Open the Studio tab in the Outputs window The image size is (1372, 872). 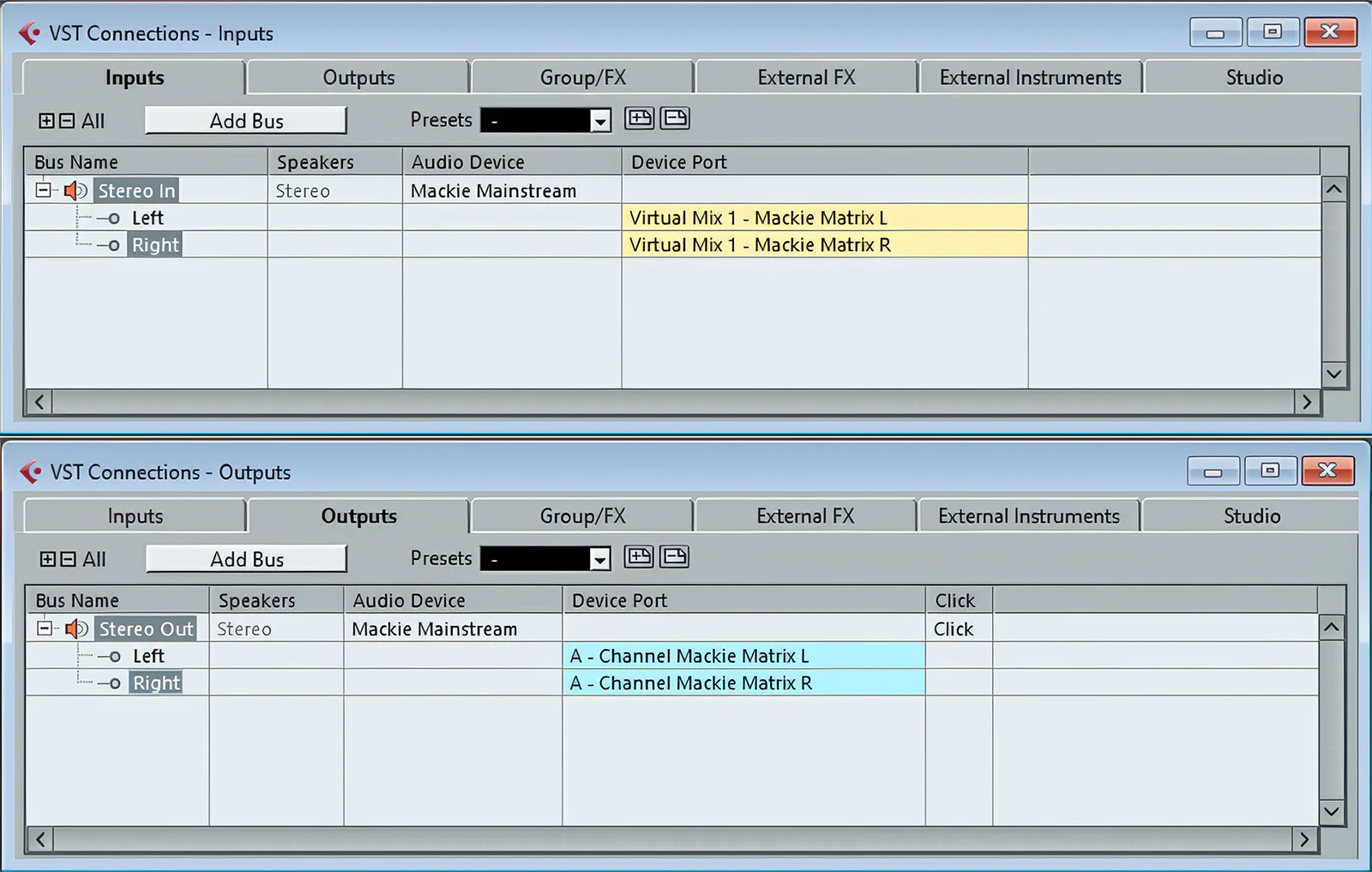[x=1252, y=516]
